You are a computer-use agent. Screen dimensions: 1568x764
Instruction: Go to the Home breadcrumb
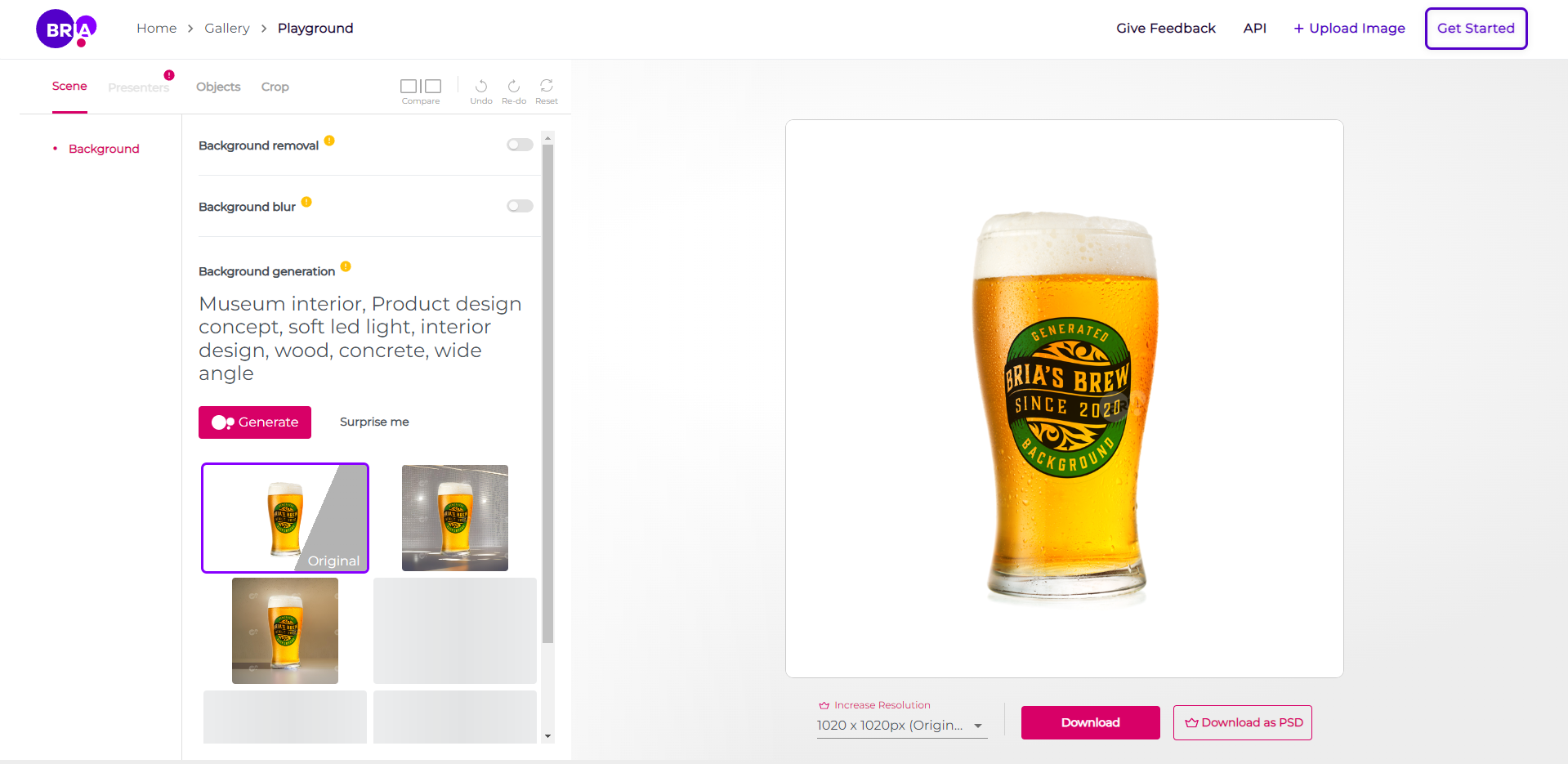(x=157, y=29)
